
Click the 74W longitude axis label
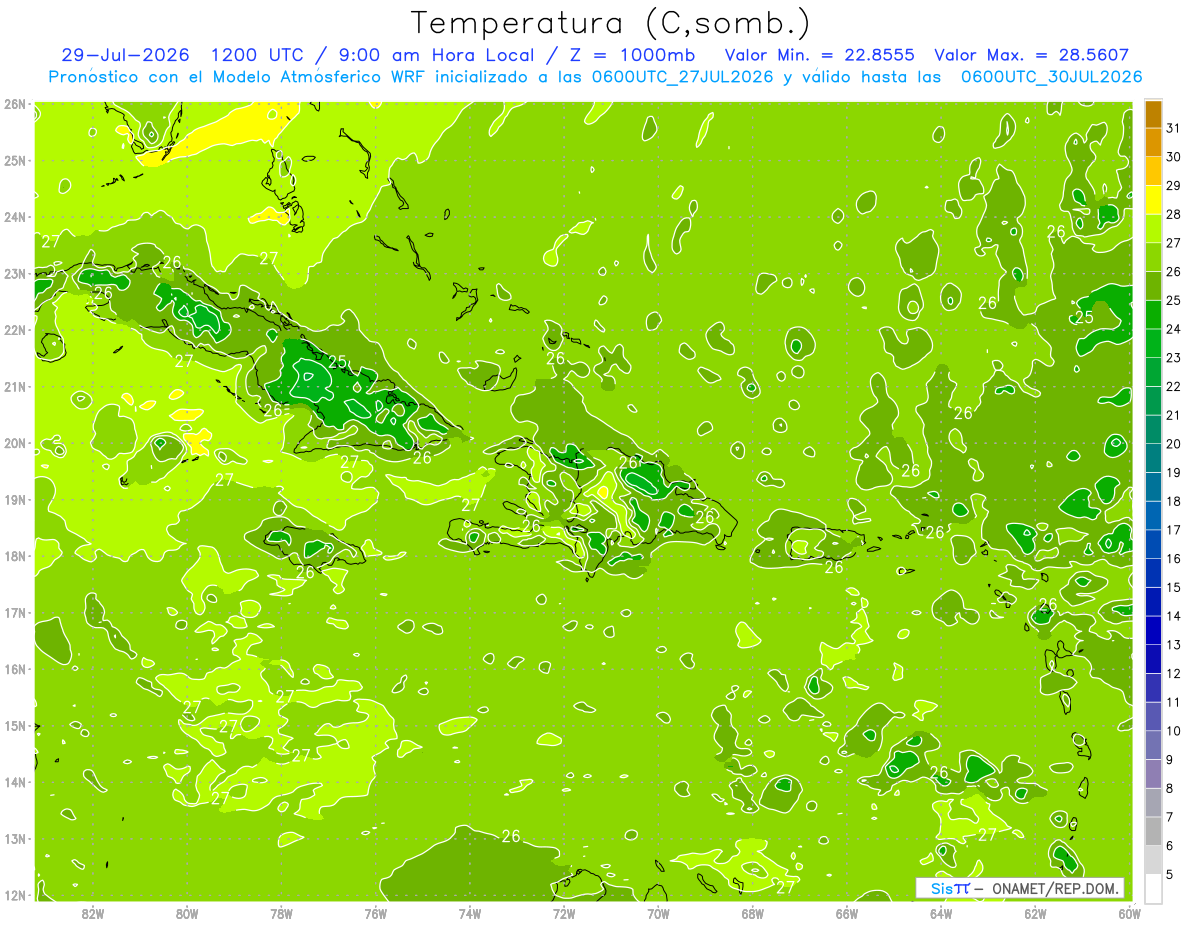[x=470, y=913]
